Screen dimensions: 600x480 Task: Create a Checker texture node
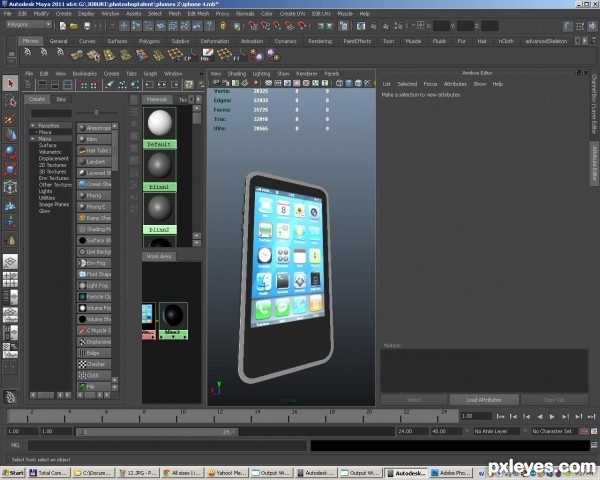coord(94,364)
